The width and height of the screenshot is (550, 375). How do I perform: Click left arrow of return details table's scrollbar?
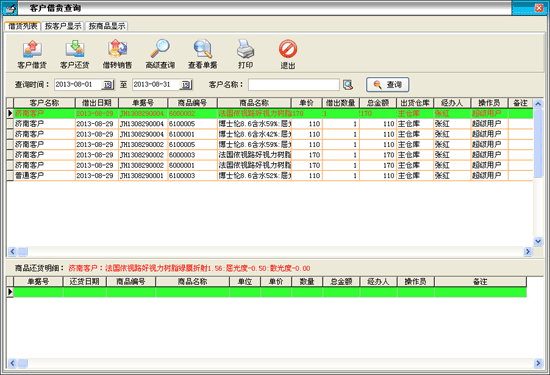12,363
